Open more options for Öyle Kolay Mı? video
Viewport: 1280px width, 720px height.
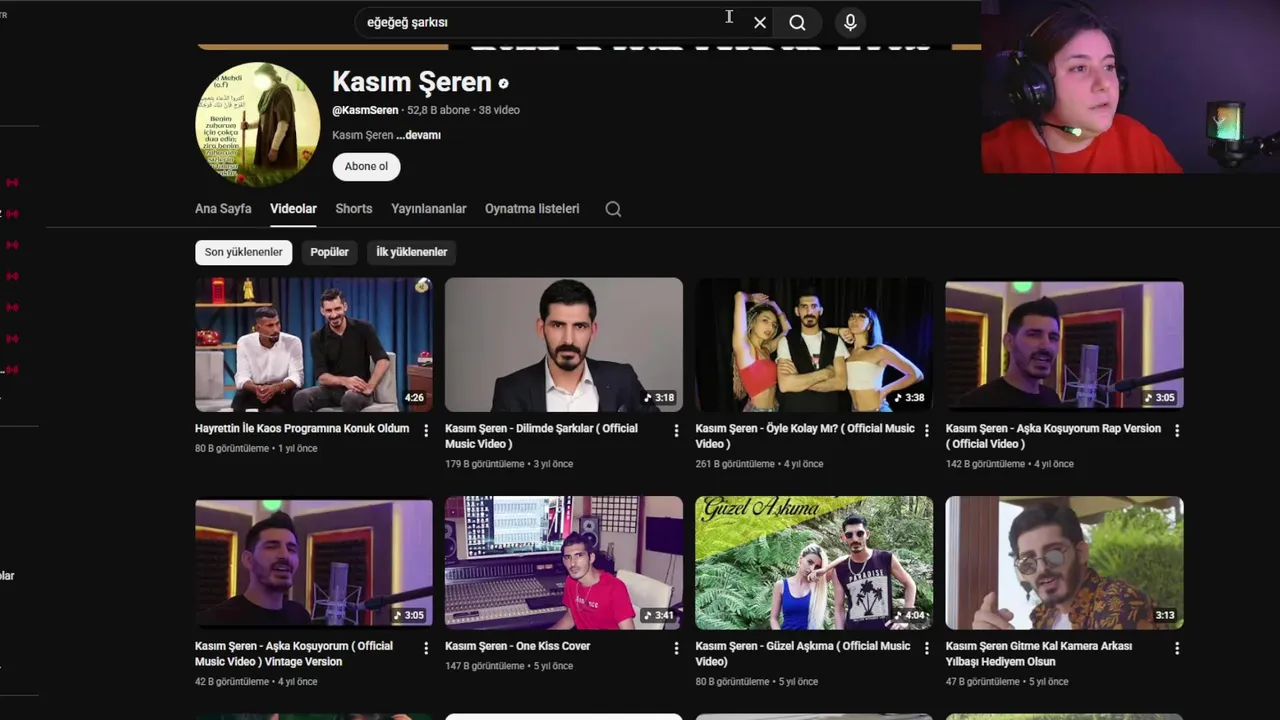tap(926, 430)
